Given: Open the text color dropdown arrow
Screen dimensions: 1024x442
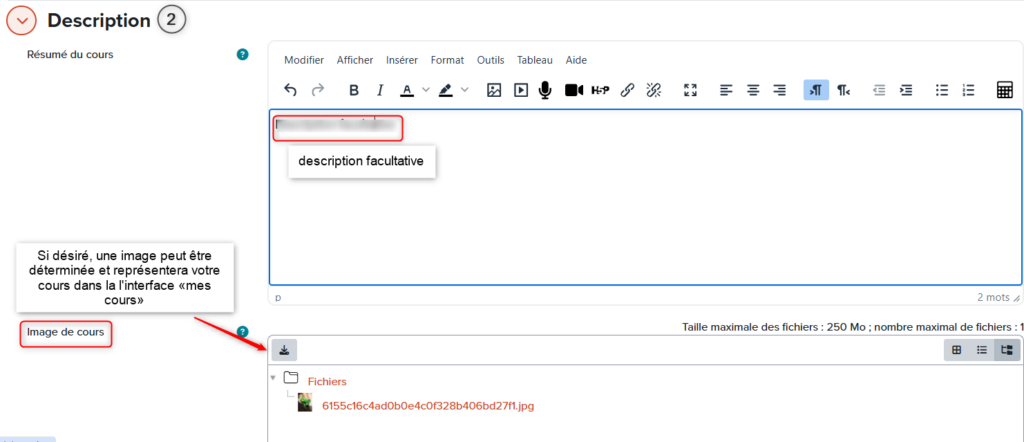Looking at the screenshot, I should pos(426,90).
